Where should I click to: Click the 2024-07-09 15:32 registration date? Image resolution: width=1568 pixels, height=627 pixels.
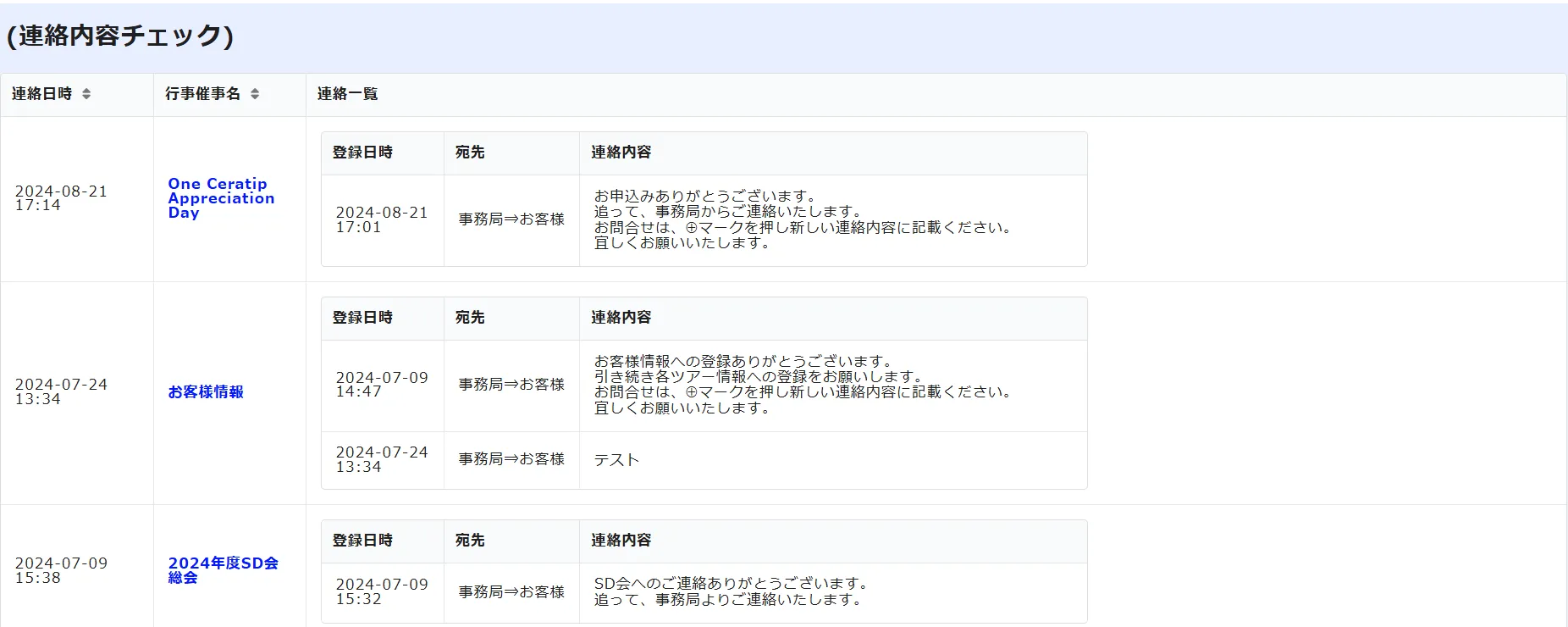(x=382, y=591)
